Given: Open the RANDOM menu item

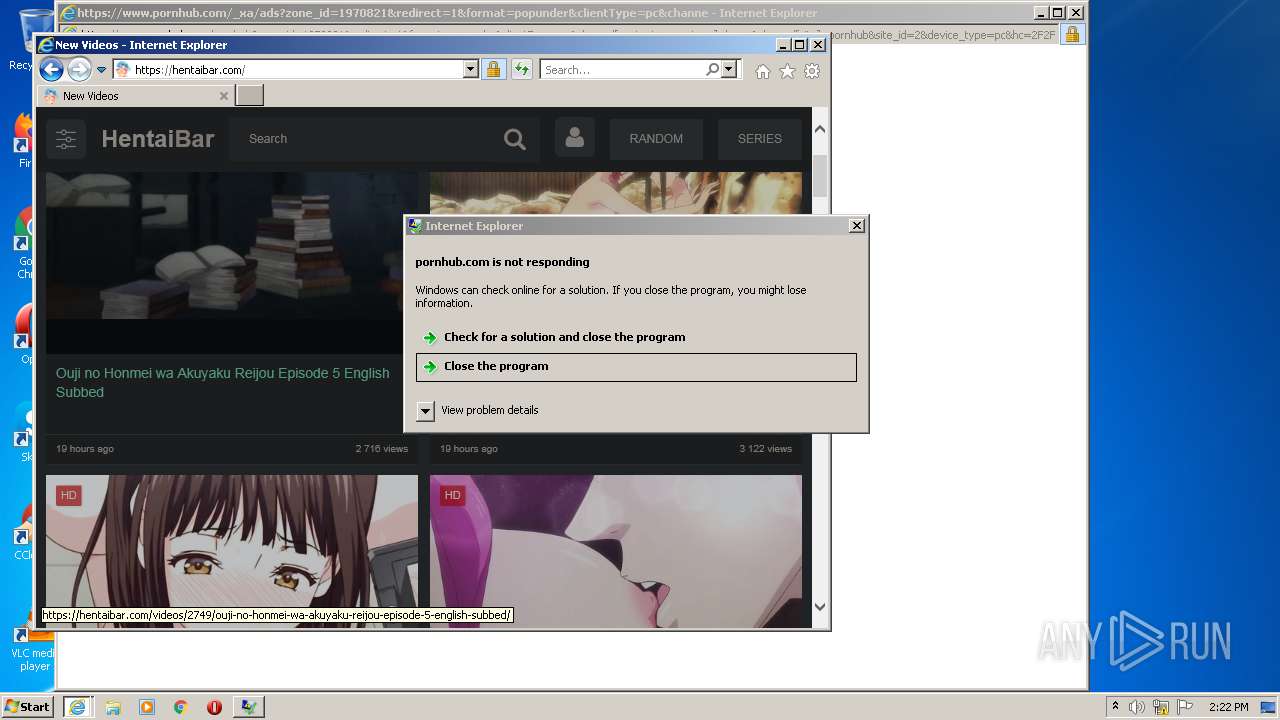Looking at the screenshot, I should tap(656, 139).
